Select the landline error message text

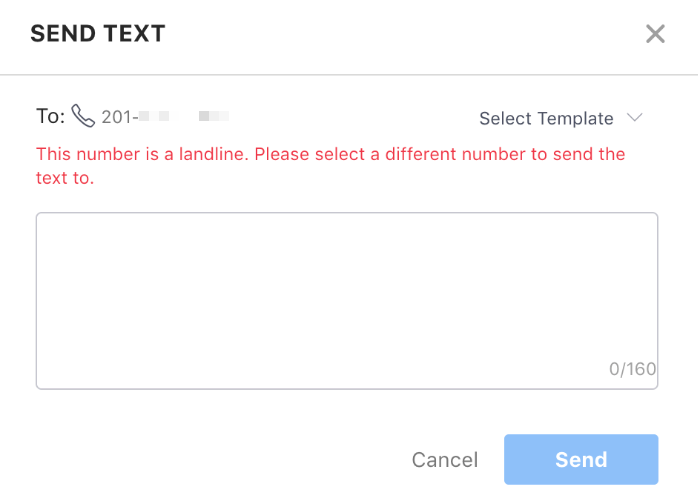pos(330,155)
